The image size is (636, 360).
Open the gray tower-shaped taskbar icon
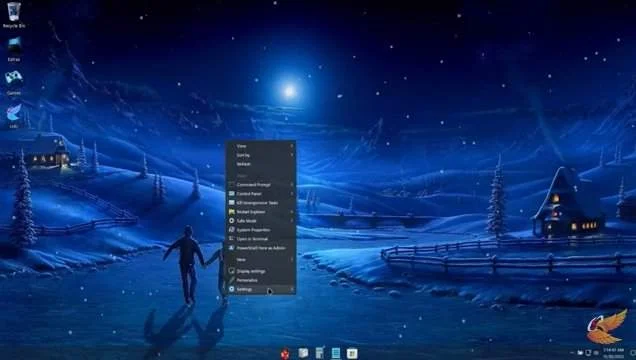(x=320, y=353)
